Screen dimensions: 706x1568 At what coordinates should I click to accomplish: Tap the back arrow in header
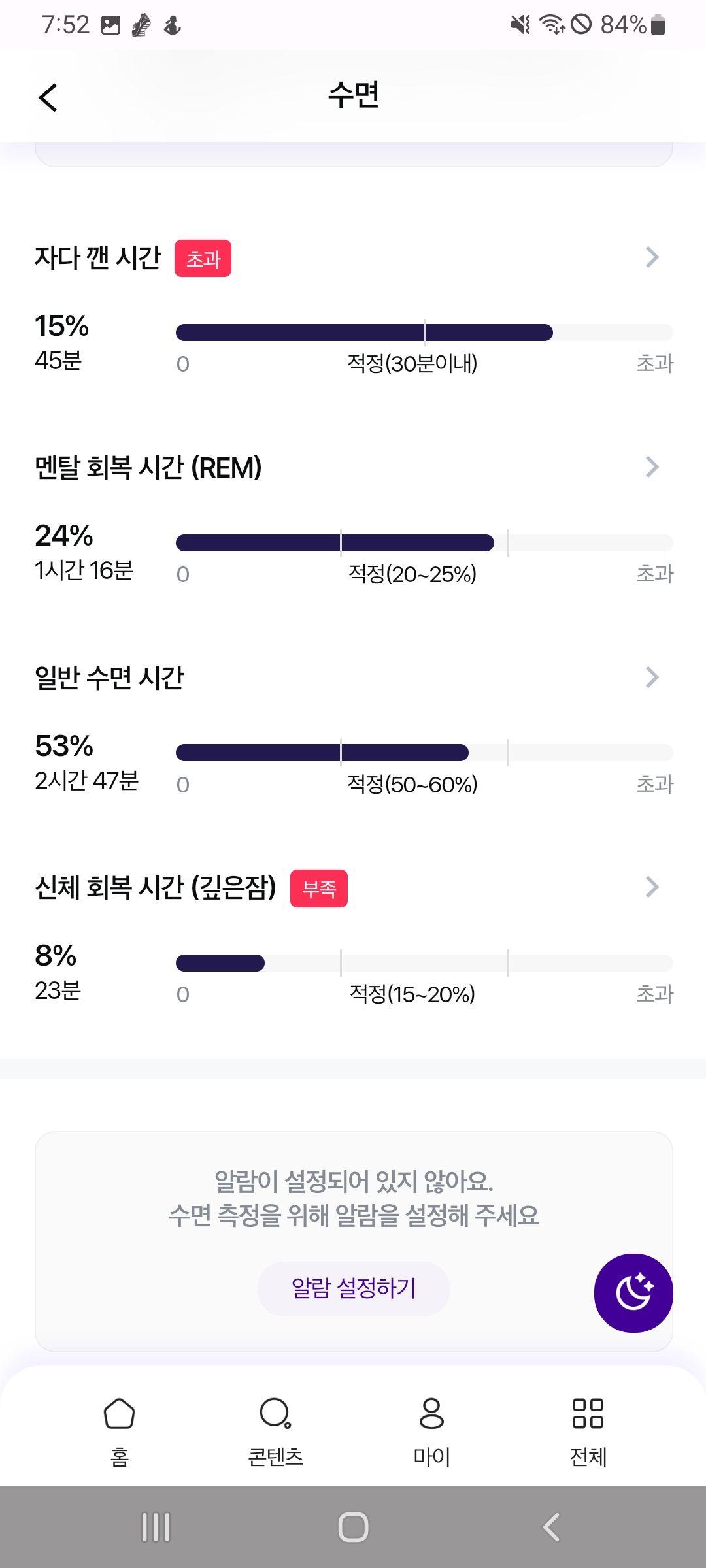(x=48, y=98)
